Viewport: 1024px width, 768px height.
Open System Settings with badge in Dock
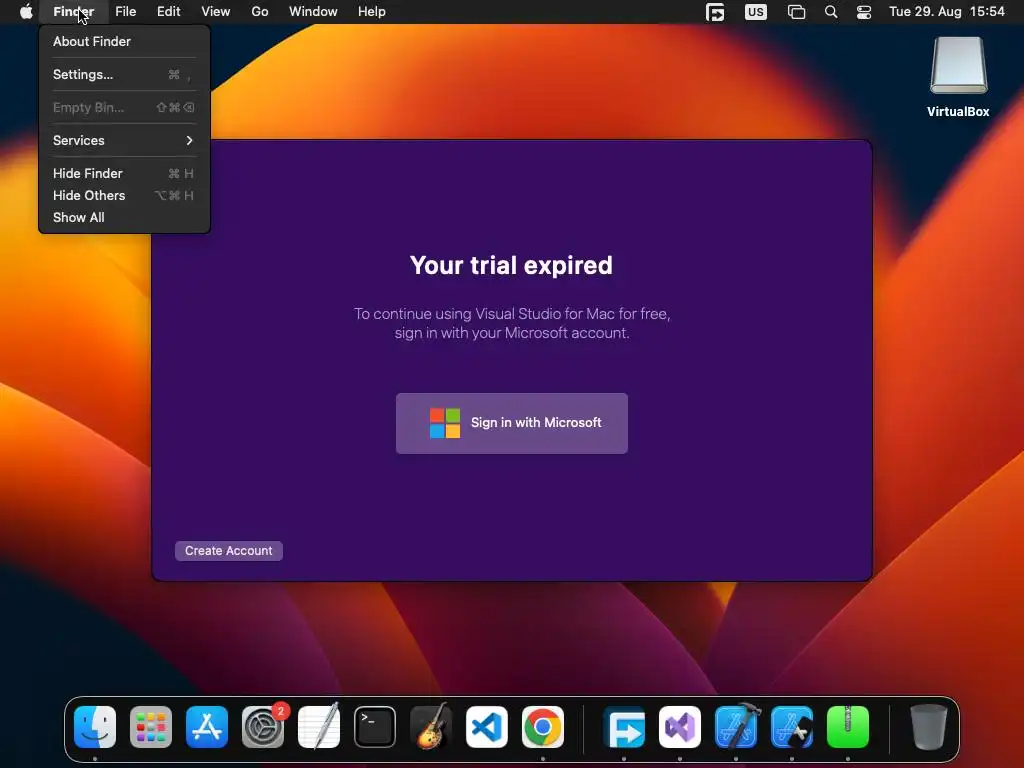(x=263, y=727)
